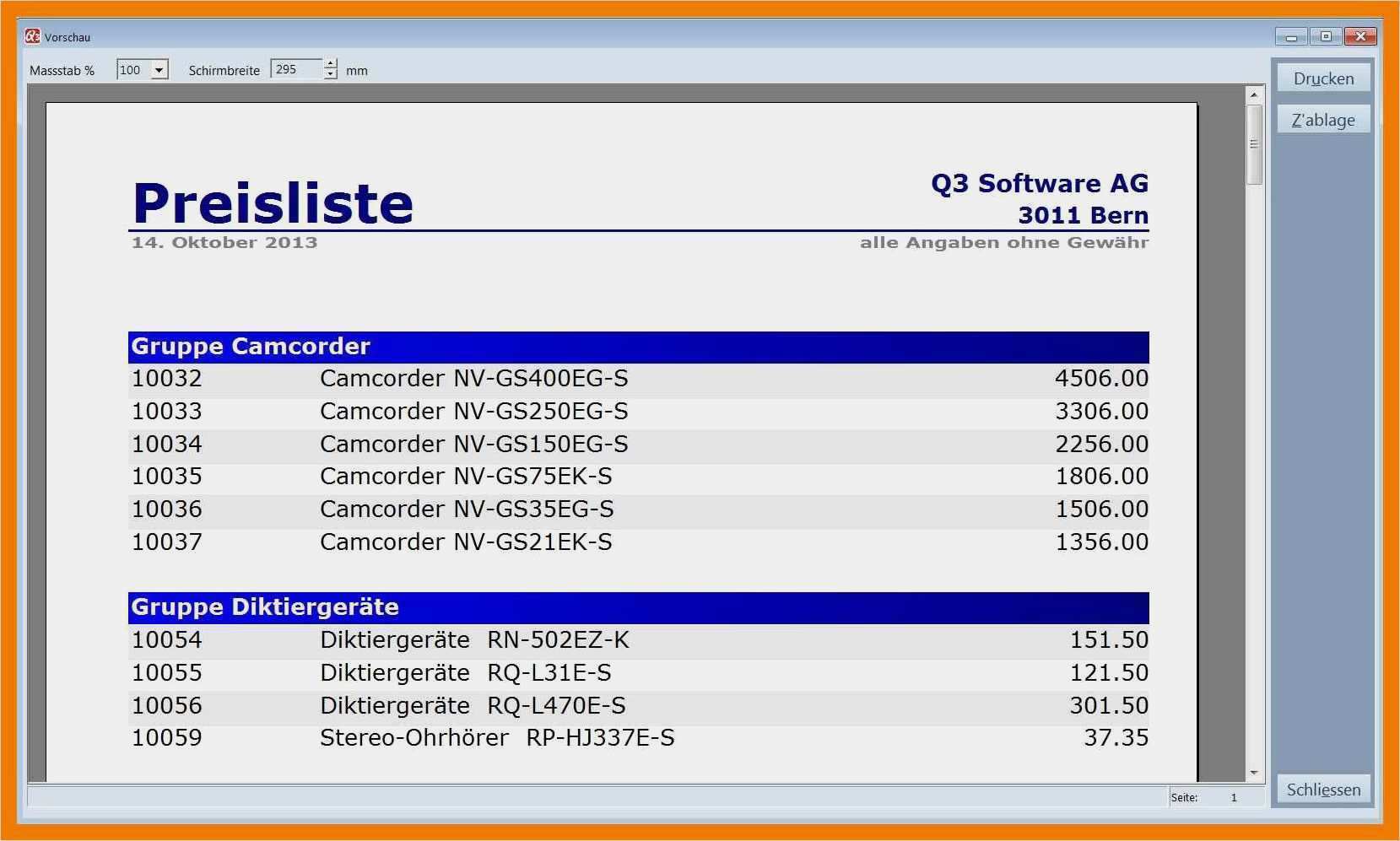The width and height of the screenshot is (1400, 841).
Task: Minimize the Vorschau window
Action: (1290, 36)
